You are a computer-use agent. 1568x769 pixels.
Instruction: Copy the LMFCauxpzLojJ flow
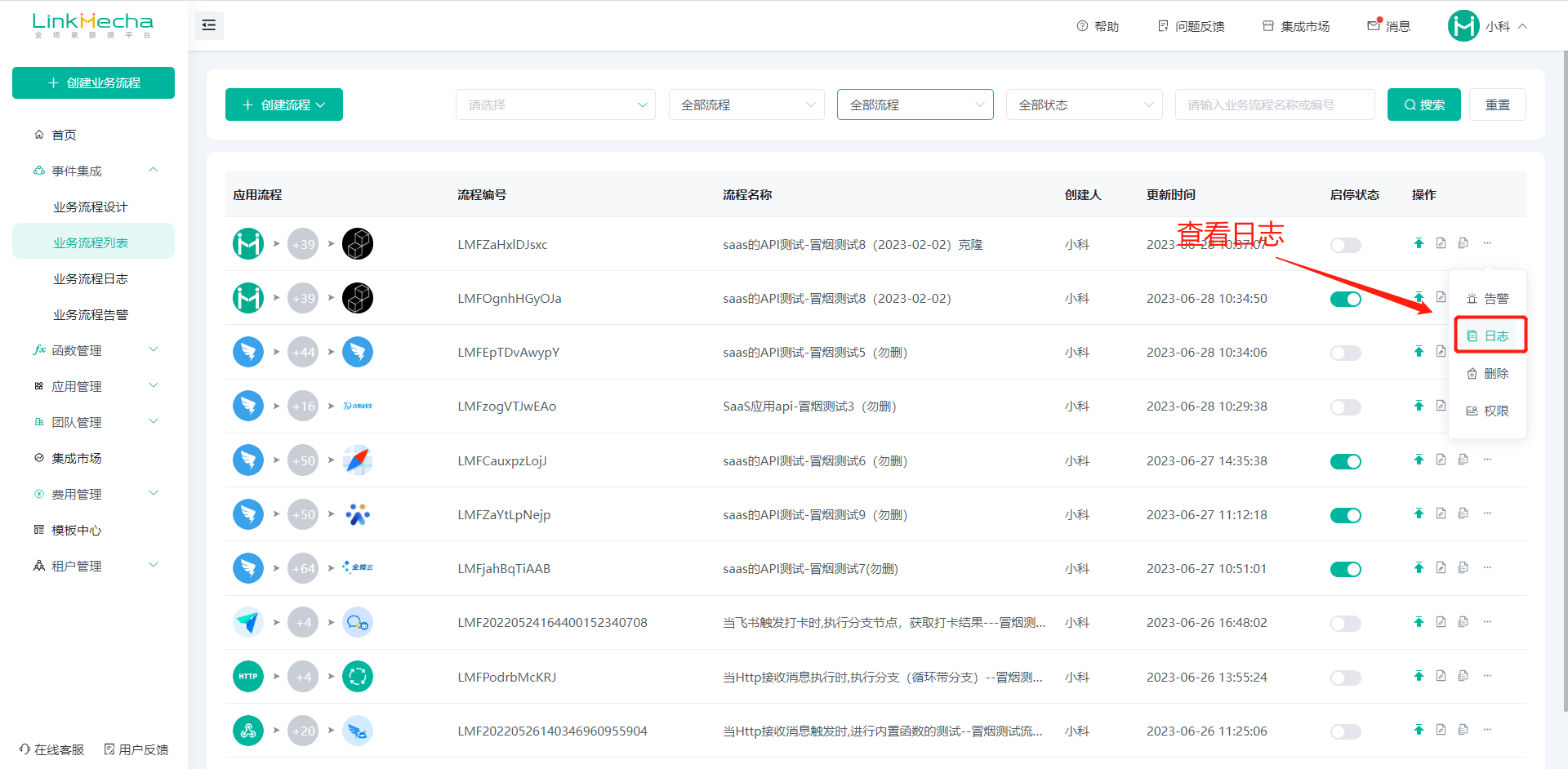coord(1463,460)
